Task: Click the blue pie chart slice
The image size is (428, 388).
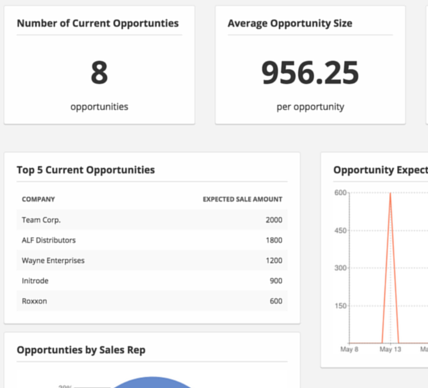Action: (152, 383)
